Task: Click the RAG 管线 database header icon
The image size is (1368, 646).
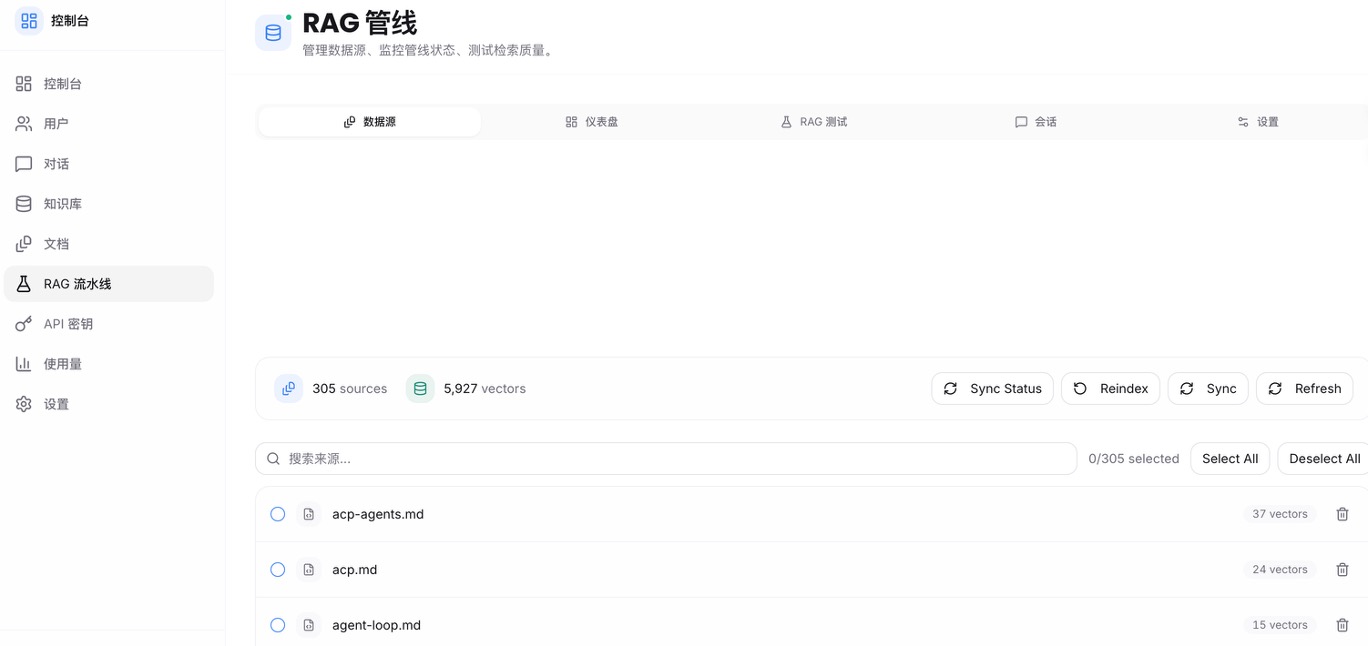Action: click(273, 33)
